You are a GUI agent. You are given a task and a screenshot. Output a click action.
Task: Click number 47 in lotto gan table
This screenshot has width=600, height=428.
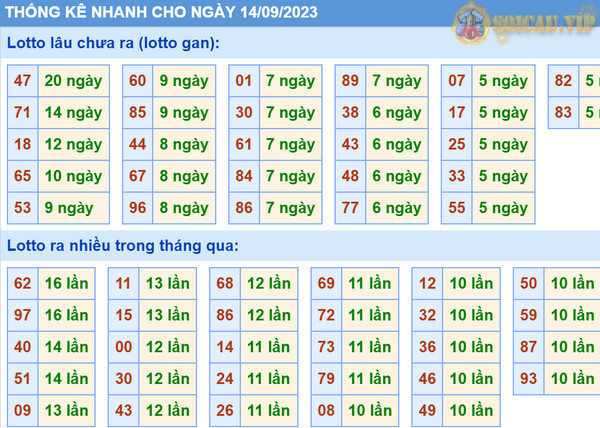click(23, 81)
